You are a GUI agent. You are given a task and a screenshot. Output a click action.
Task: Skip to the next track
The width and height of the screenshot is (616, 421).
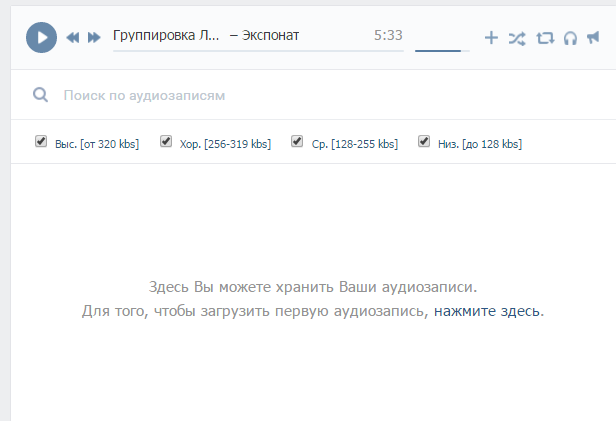(94, 37)
